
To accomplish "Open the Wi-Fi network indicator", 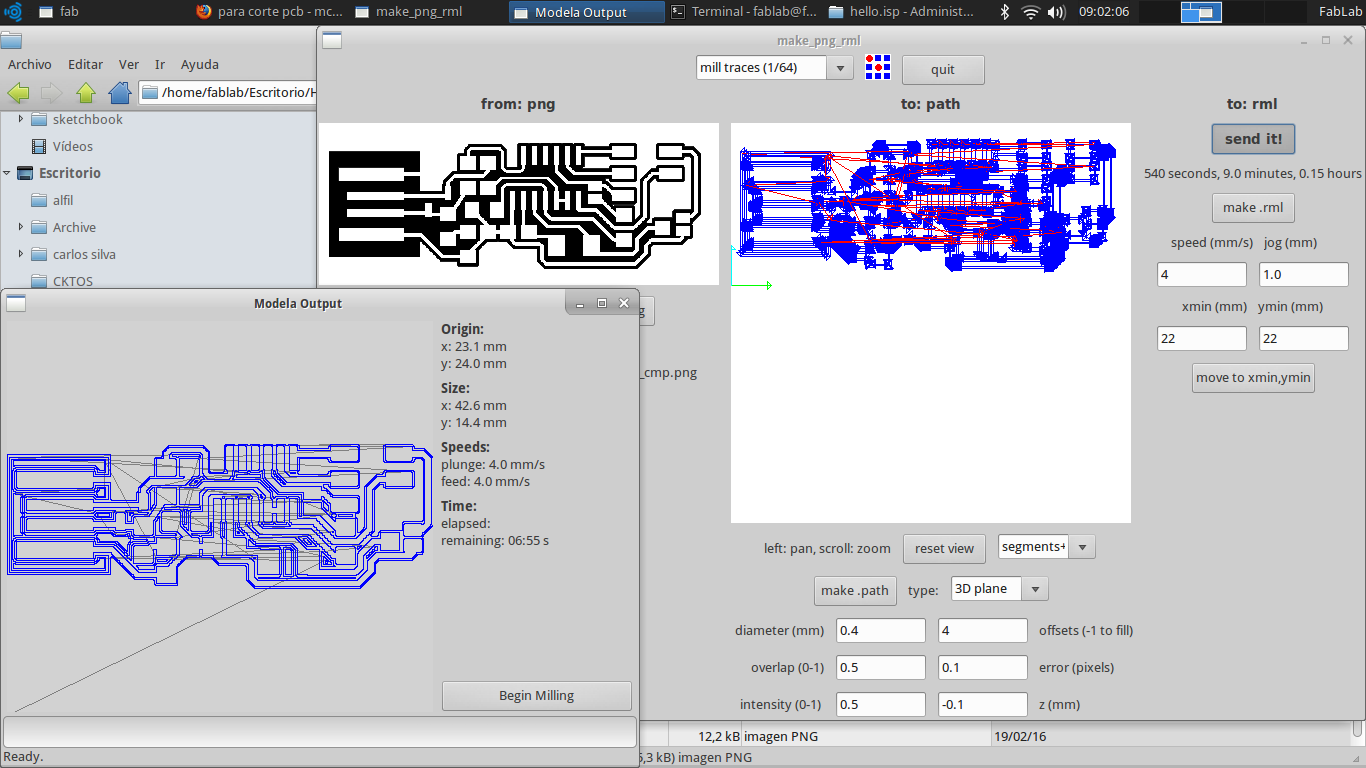I will click(x=1031, y=12).
